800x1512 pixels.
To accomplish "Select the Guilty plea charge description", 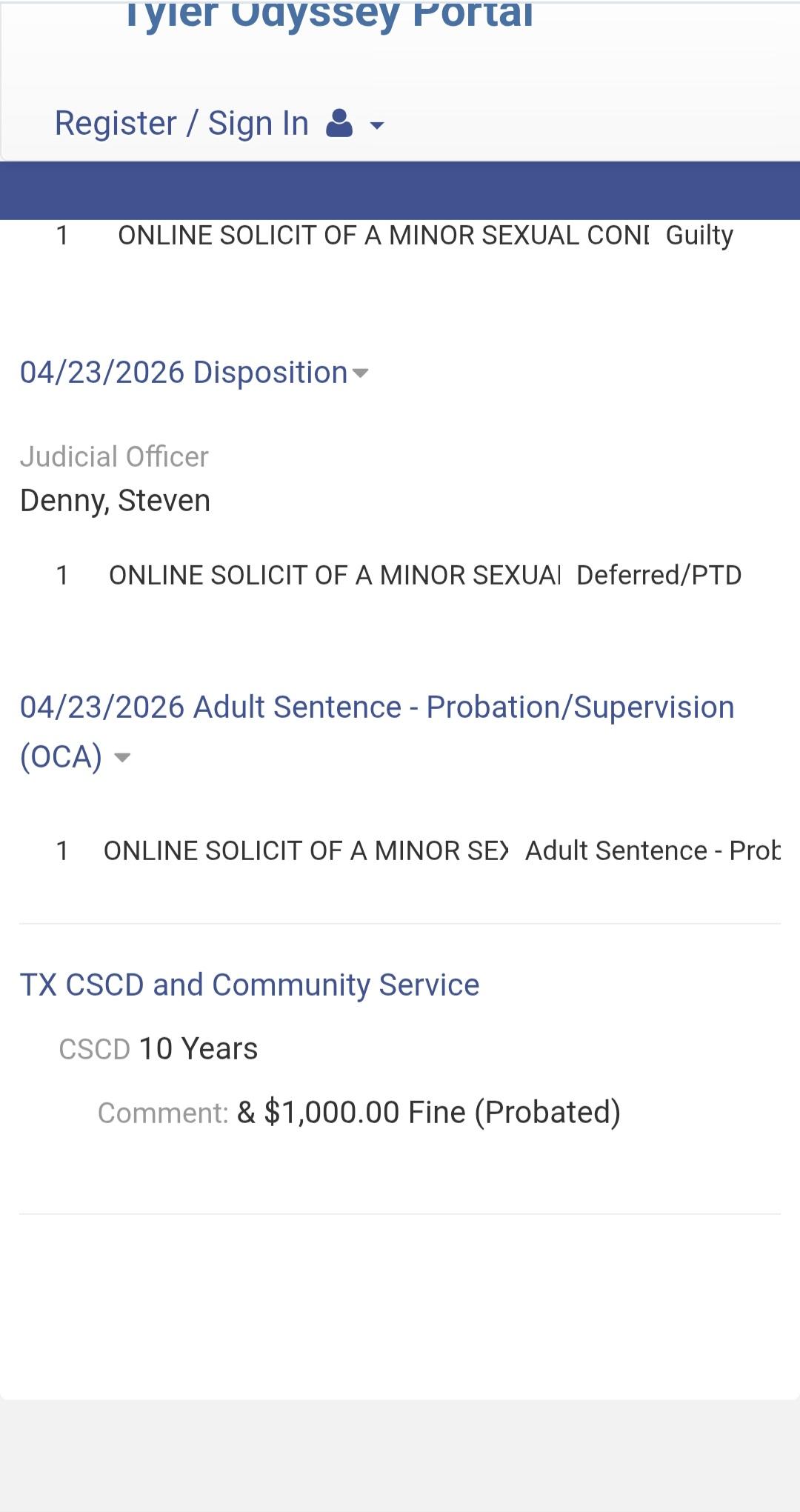I will click(383, 236).
